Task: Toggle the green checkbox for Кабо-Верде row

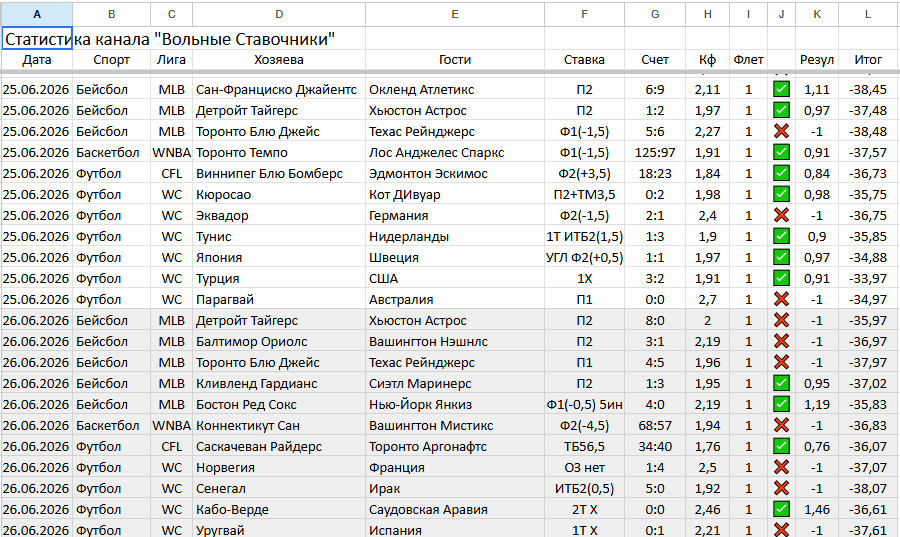Action: [x=781, y=509]
